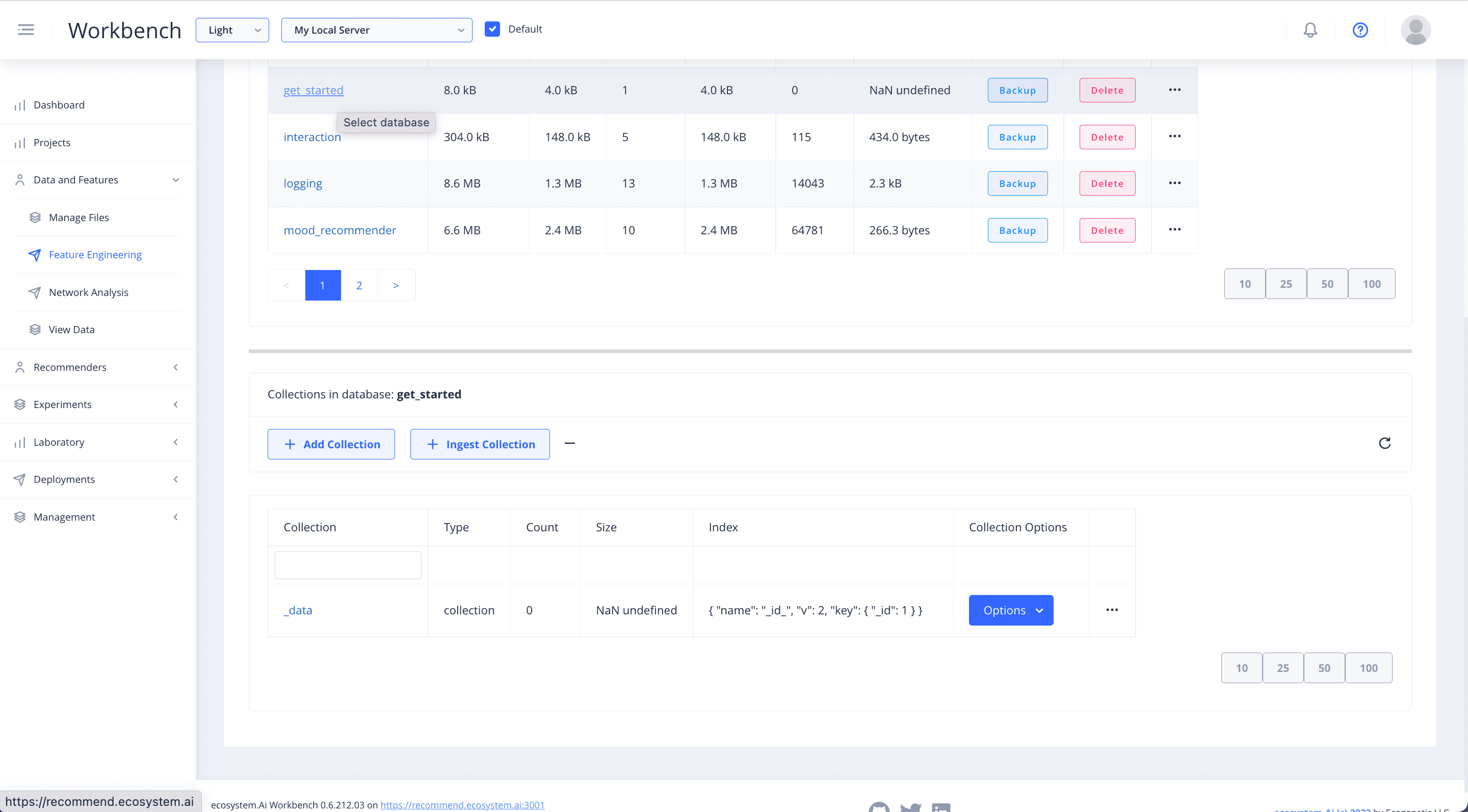Open the Light theme dropdown
This screenshot has width=1468, height=812.
tap(232, 30)
